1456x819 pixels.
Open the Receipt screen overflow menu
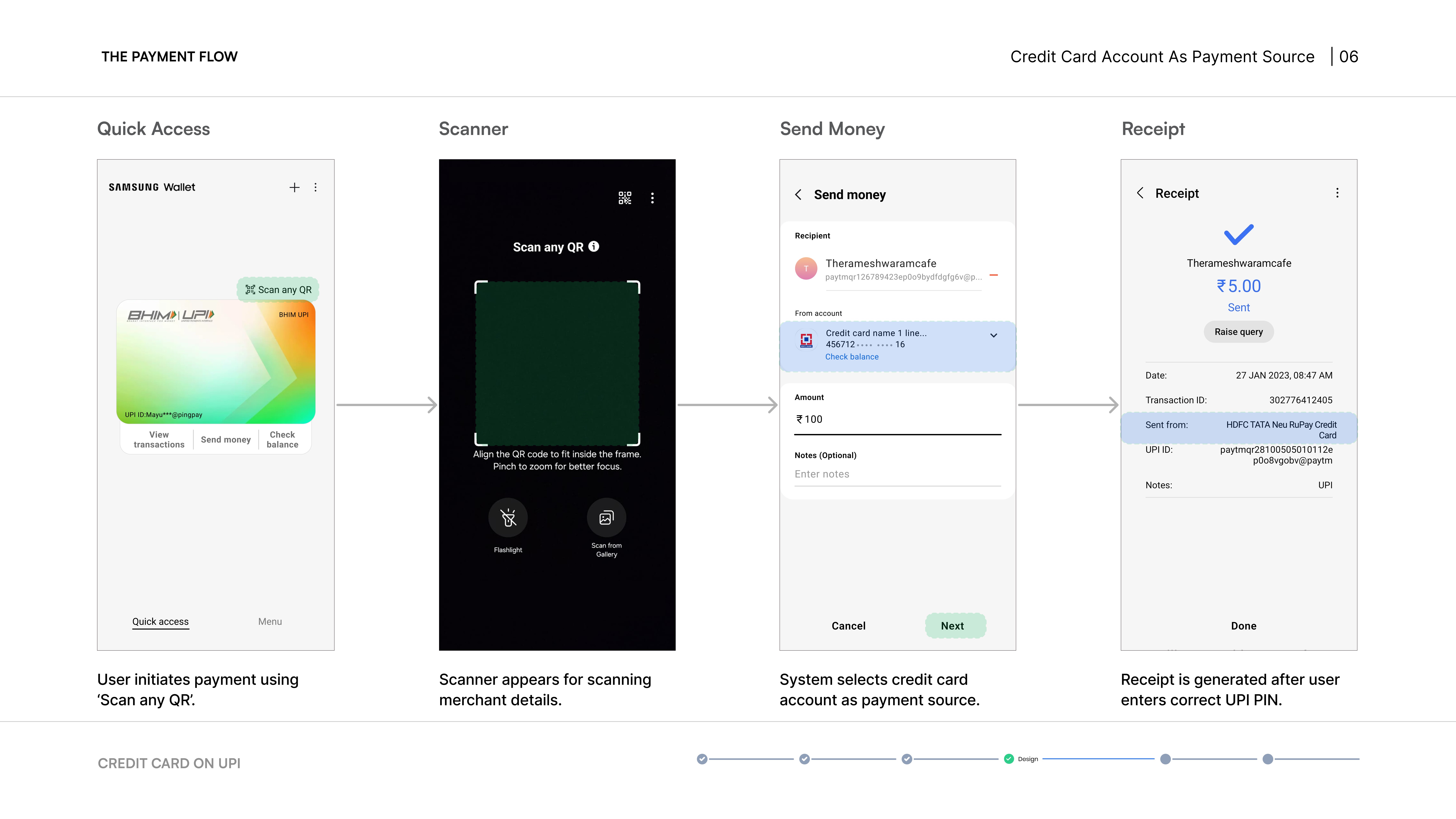(x=1337, y=193)
